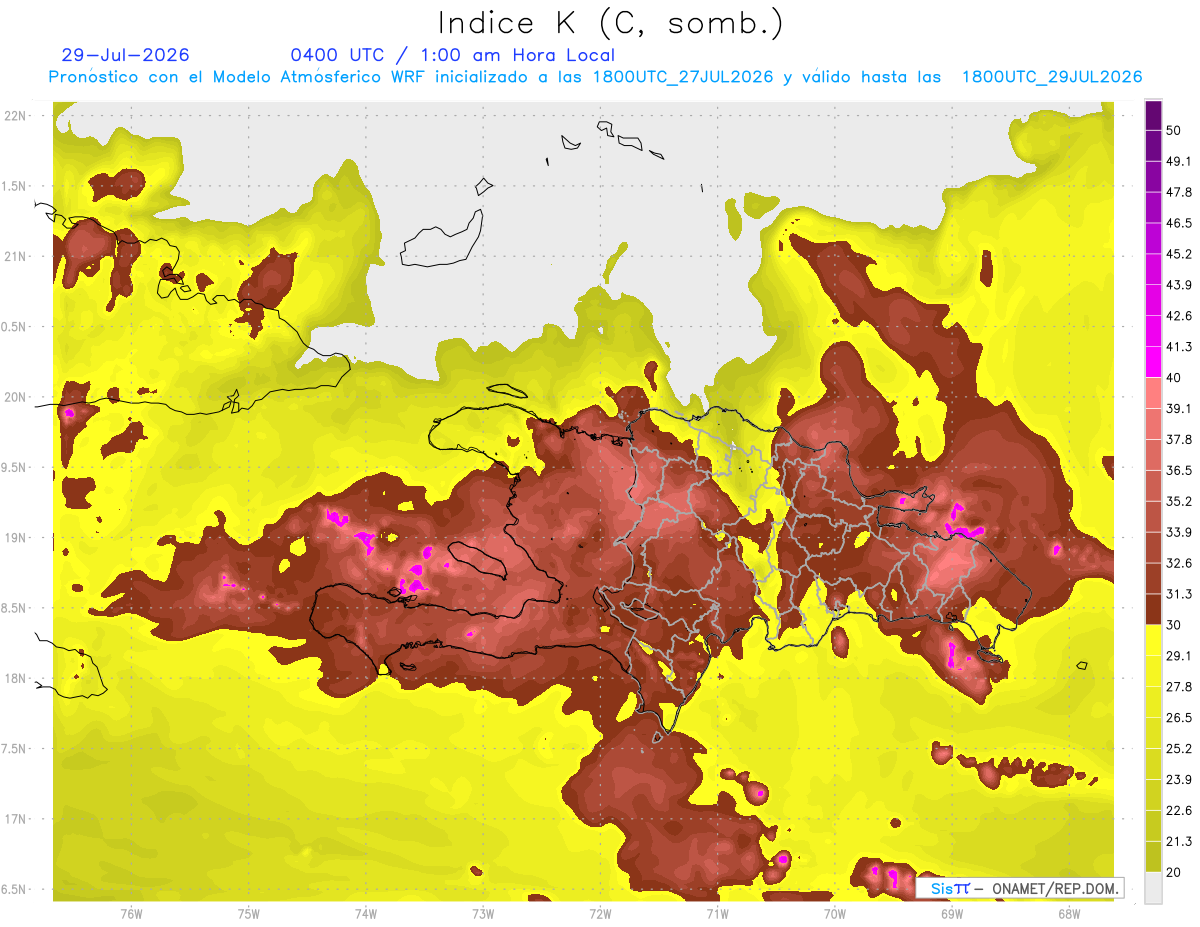
Task: Click the 71W longitude axis label
Action: (717, 913)
